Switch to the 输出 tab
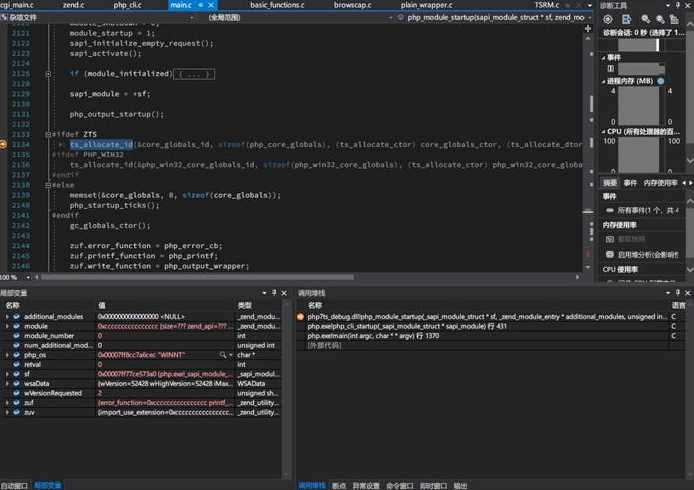The height and width of the screenshot is (490, 694). pos(460,486)
